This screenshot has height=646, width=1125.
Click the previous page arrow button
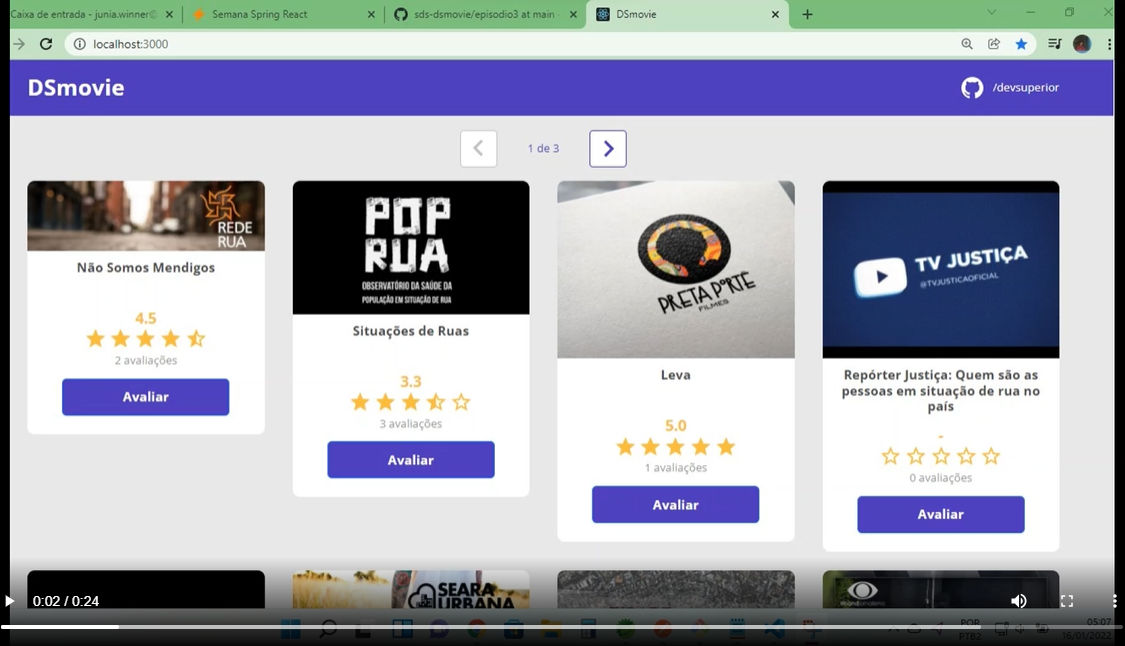point(479,149)
